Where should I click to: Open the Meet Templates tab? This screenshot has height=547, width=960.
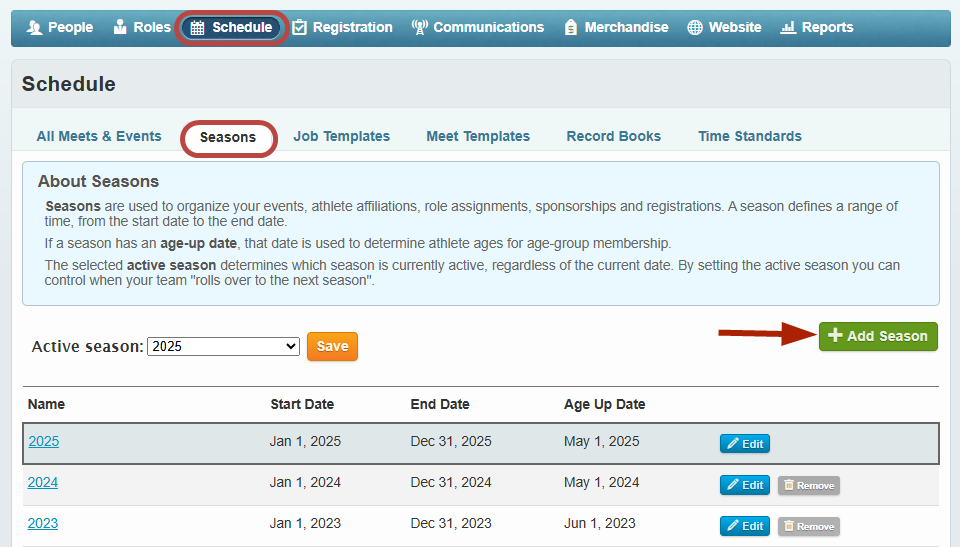[x=478, y=136]
